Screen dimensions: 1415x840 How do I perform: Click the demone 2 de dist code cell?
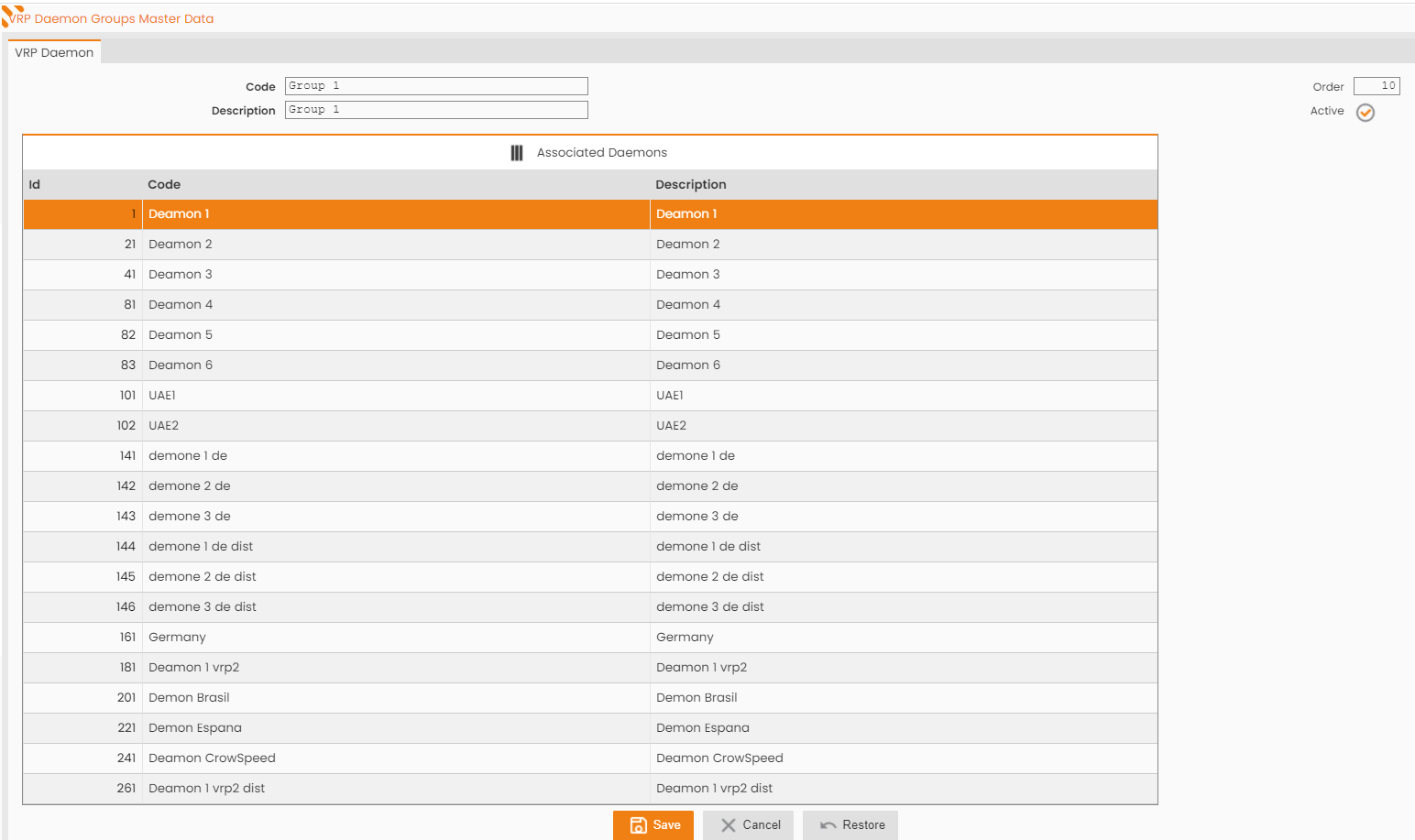click(x=396, y=577)
